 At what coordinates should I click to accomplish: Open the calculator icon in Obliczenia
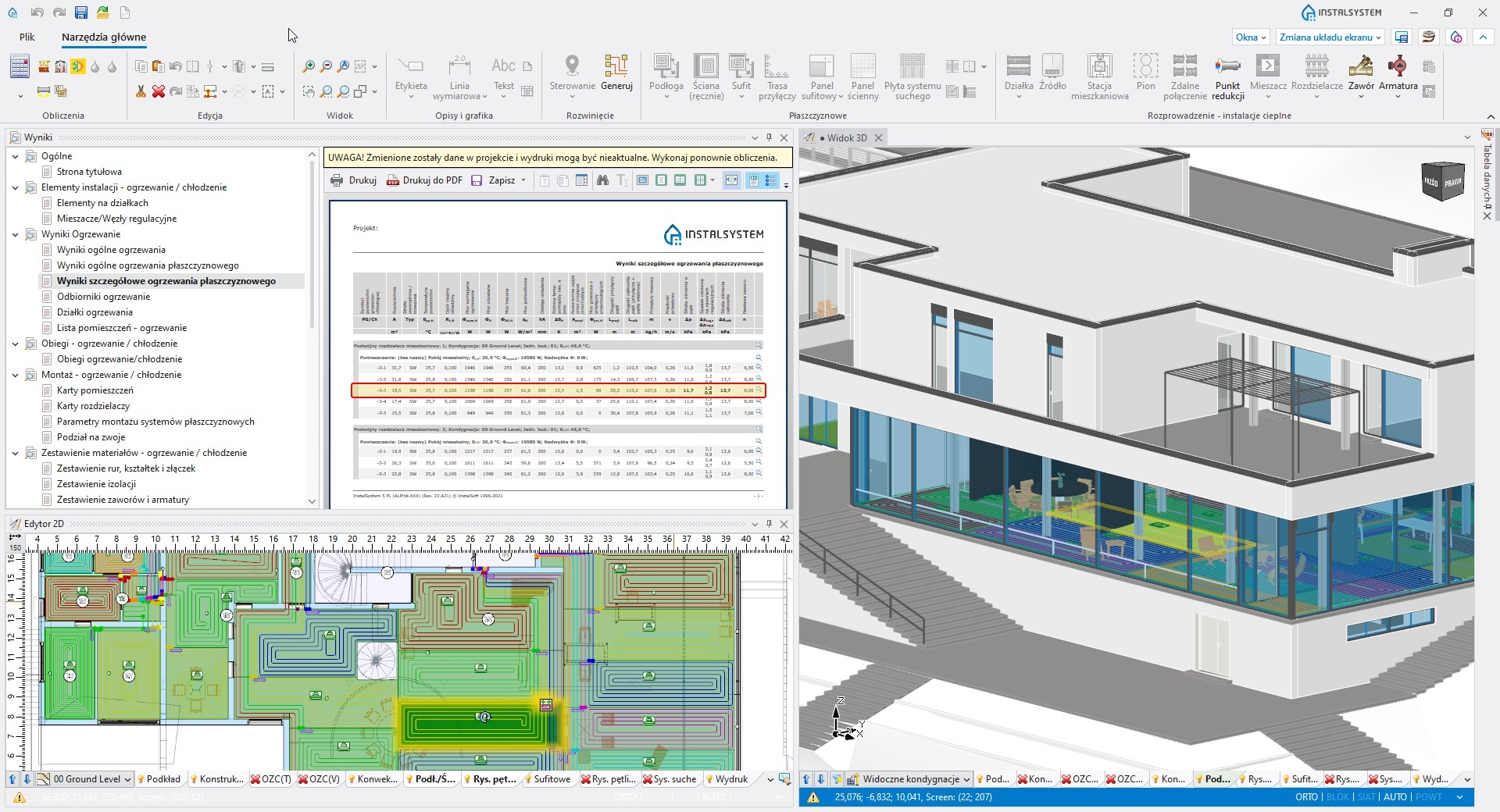pyautogui.click(x=20, y=67)
